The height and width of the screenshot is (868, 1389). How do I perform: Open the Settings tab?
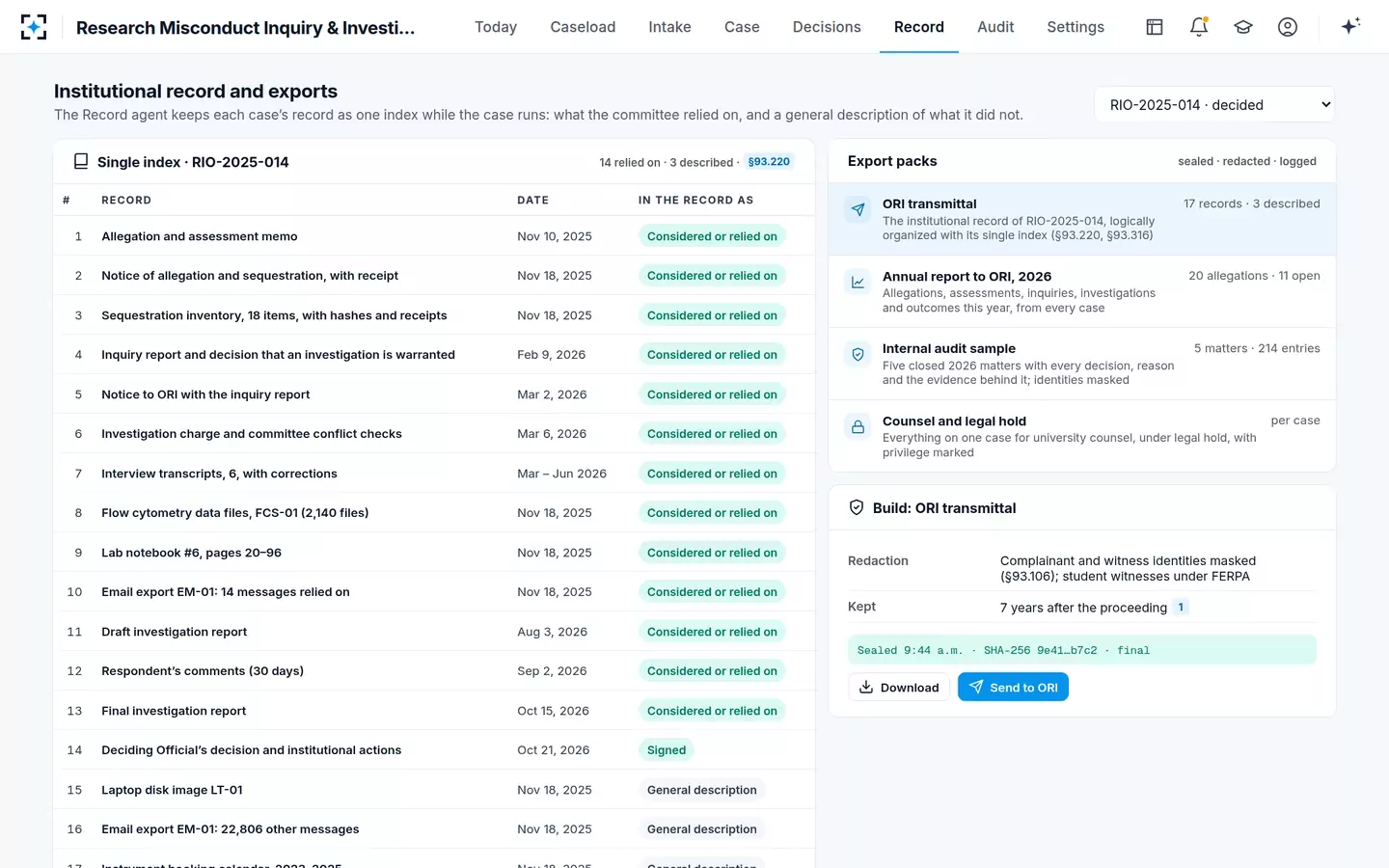click(x=1076, y=27)
